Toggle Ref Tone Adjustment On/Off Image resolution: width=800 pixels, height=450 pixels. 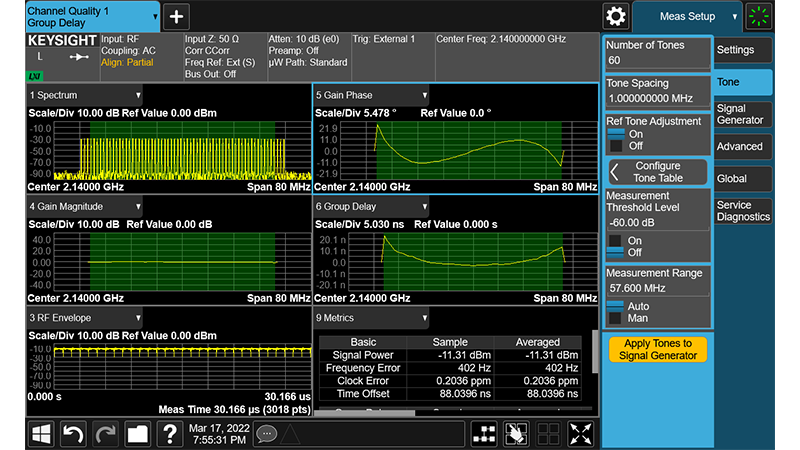[616, 139]
